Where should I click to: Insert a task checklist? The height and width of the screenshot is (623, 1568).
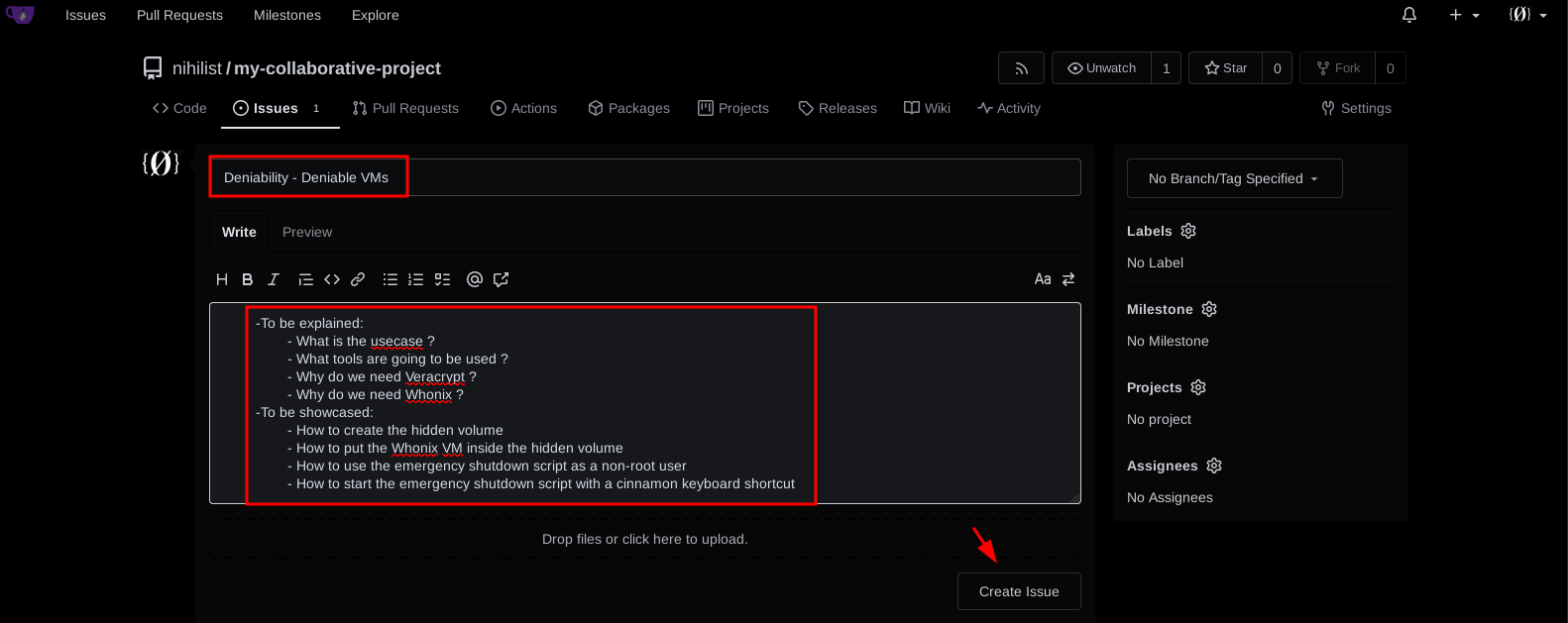pos(442,279)
